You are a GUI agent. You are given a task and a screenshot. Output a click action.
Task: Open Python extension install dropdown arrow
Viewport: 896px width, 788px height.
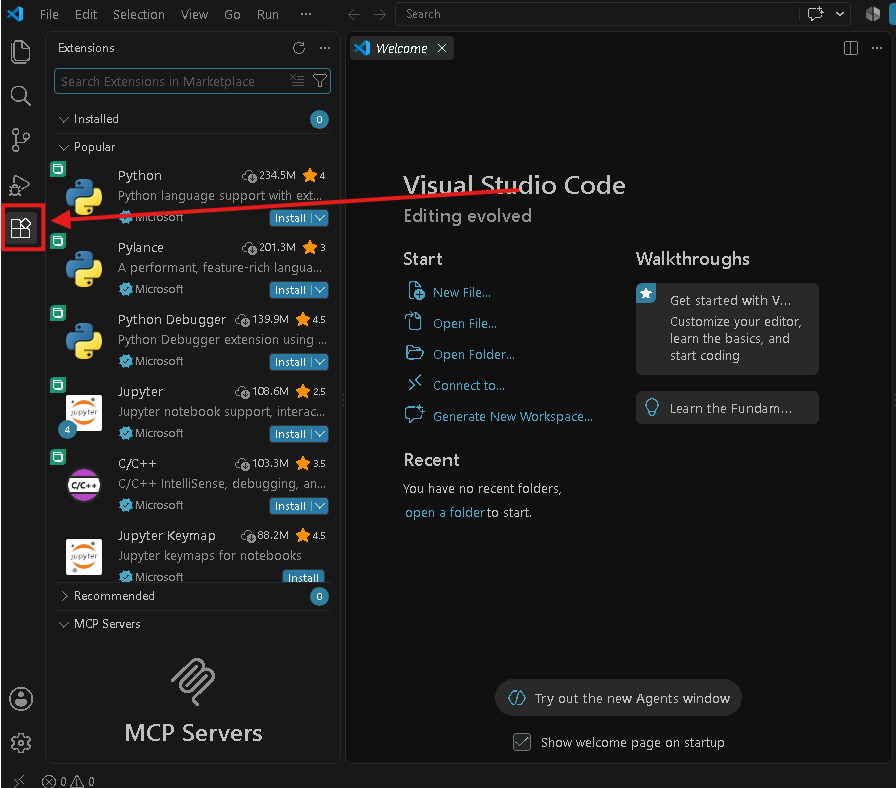(x=320, y=218)
